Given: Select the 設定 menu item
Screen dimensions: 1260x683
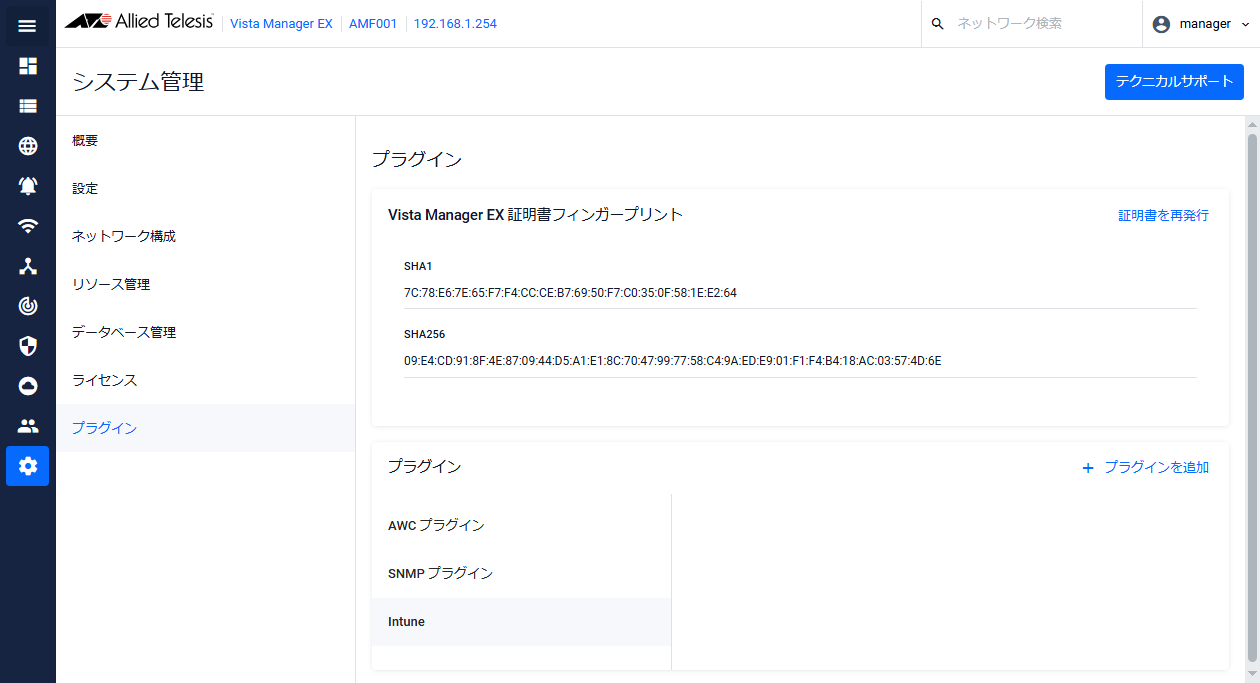Looking at the screenshot, I should [x=206, y=189].
